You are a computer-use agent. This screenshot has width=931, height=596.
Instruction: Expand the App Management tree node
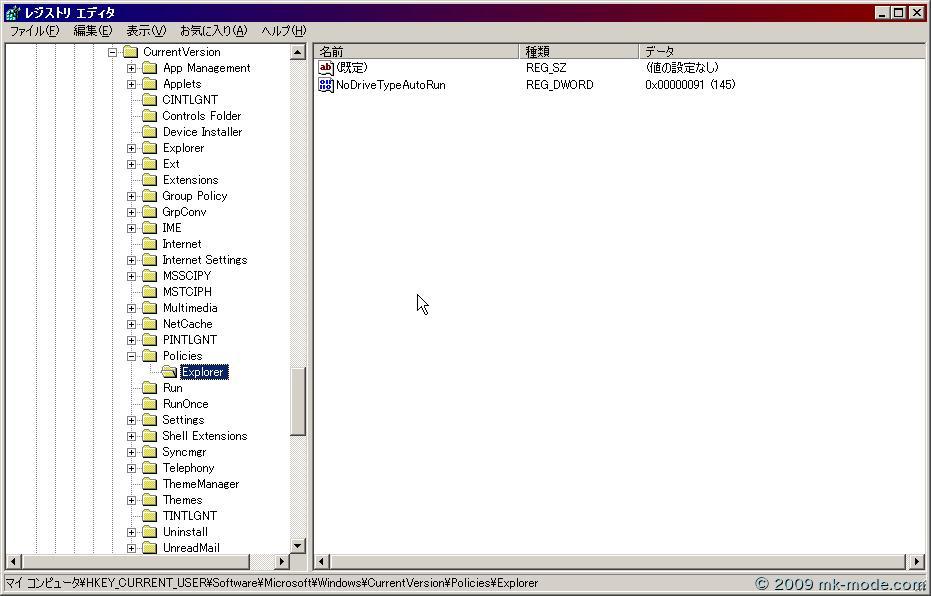pyautogui.click(x=132, y=68)
